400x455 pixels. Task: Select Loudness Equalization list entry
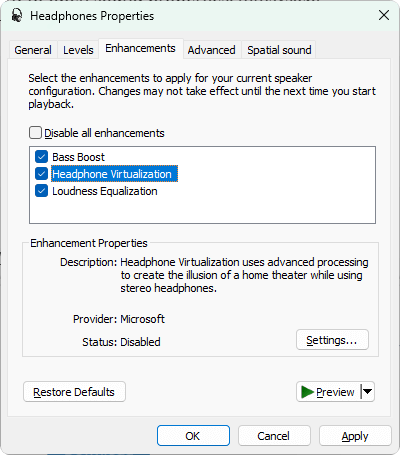pos(105,191)
